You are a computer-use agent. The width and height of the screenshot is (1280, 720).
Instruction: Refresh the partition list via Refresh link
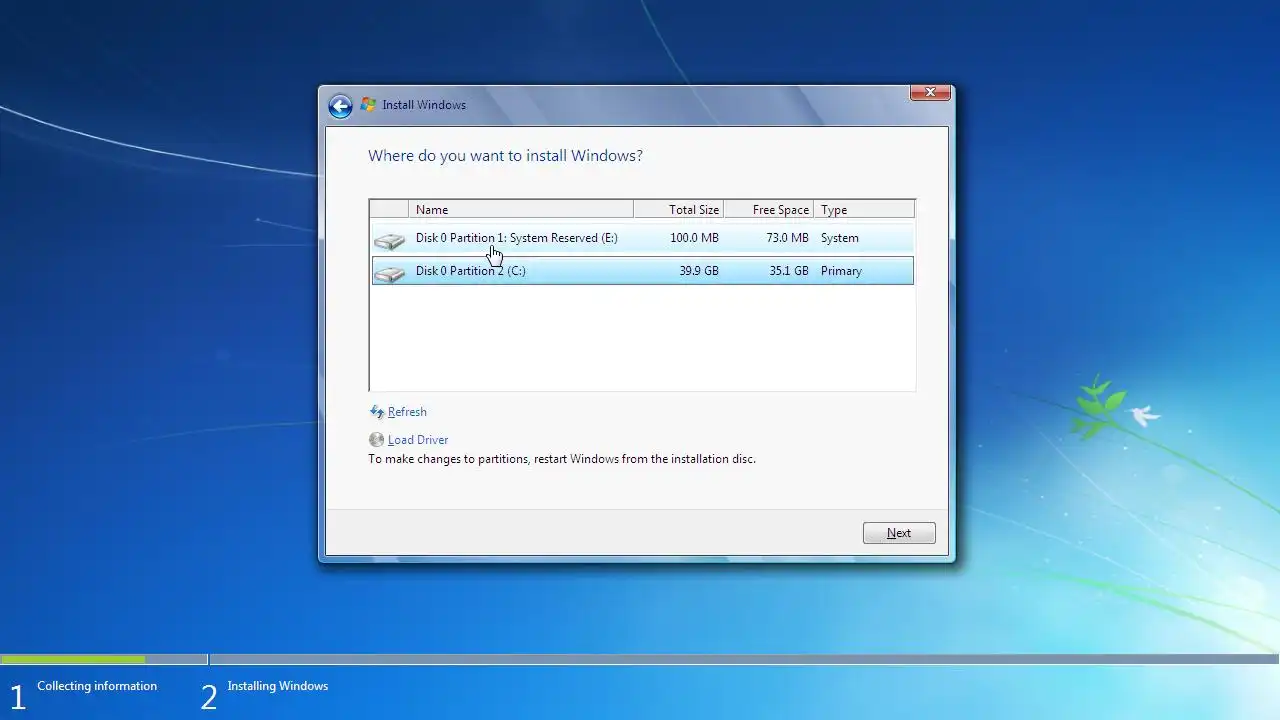point(407,412)
